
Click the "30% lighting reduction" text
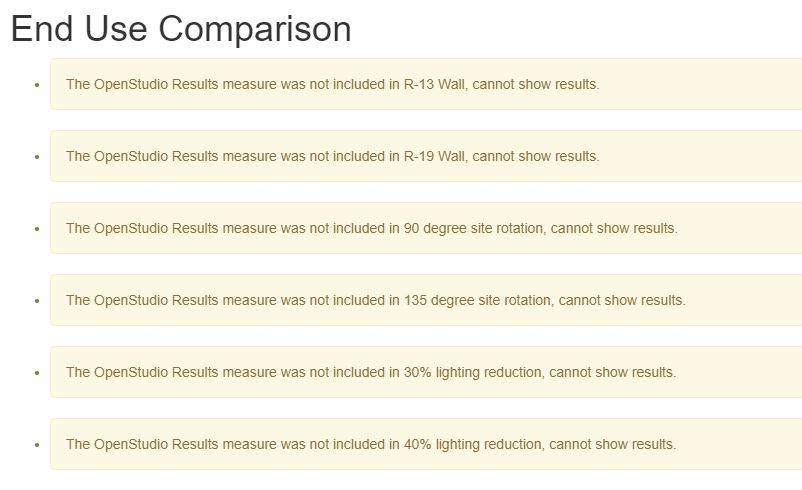pyautogui.click(x=474, y=372)
